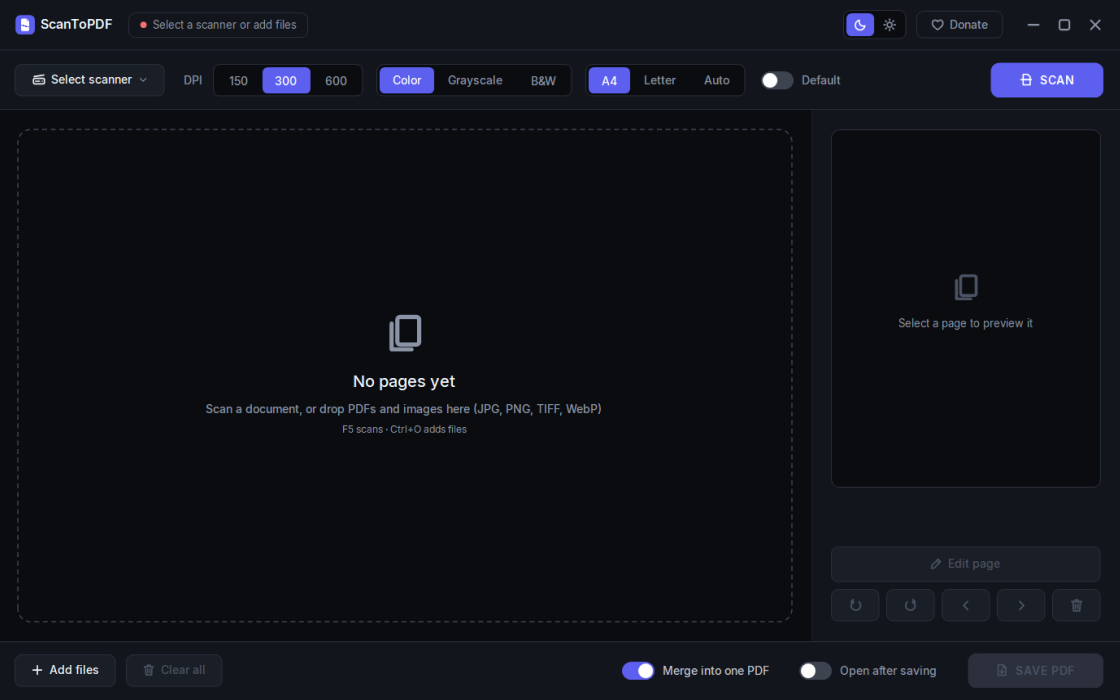Select A4 paper size

tap(609, 81)
